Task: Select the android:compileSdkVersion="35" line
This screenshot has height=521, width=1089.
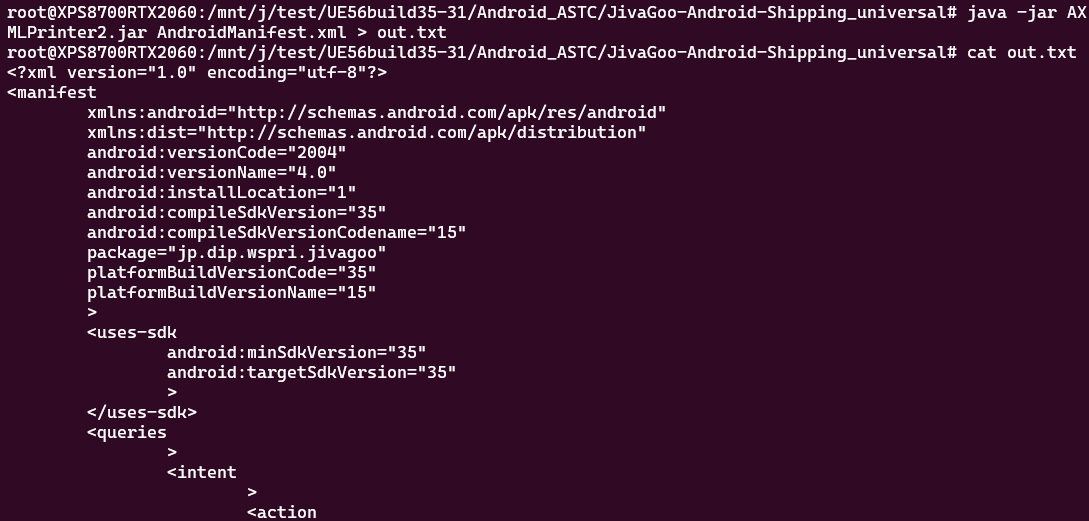Action: point(236,212)
